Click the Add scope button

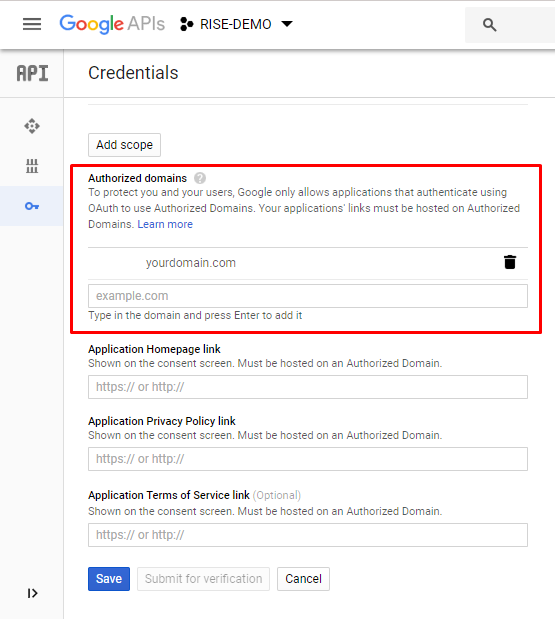click(124, 145)
